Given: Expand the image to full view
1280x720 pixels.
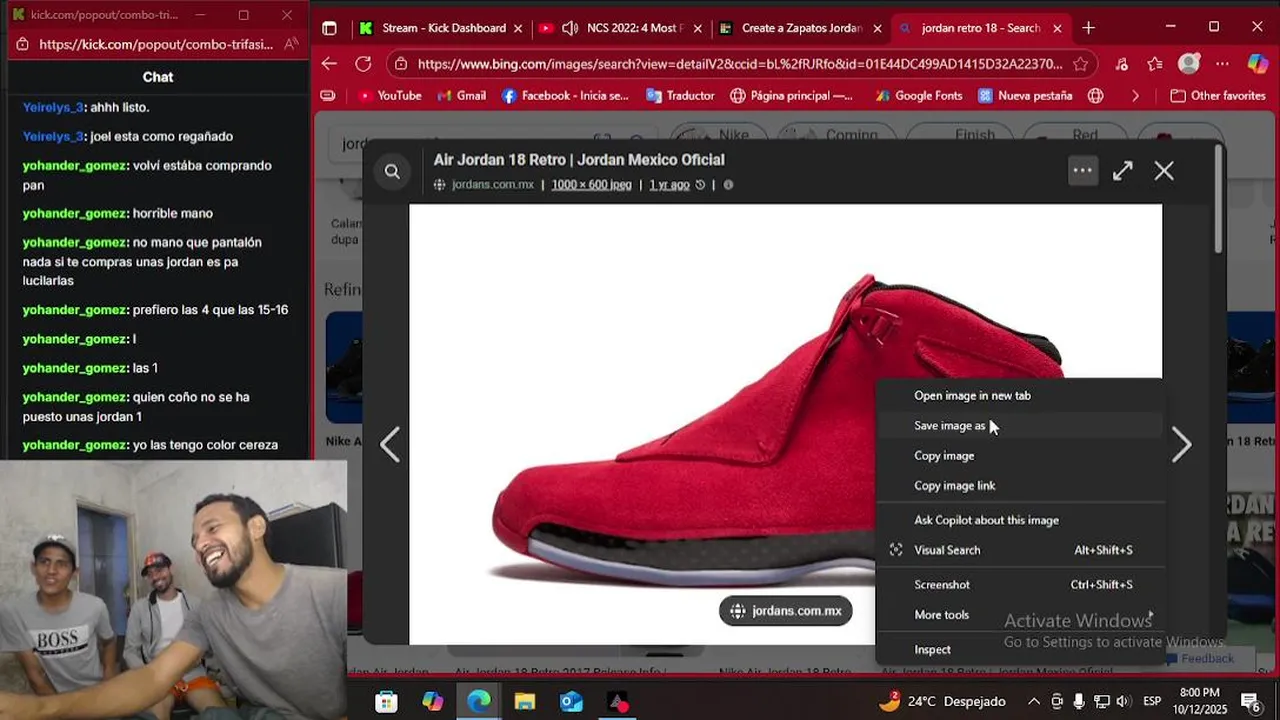Looking at the screenshot, I should point(1123,171).
